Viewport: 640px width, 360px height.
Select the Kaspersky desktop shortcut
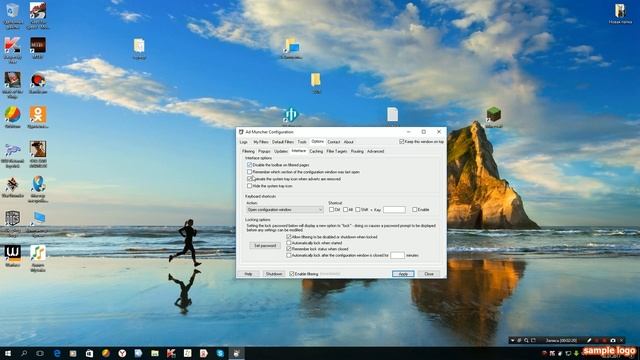click(x=12, y=50)
